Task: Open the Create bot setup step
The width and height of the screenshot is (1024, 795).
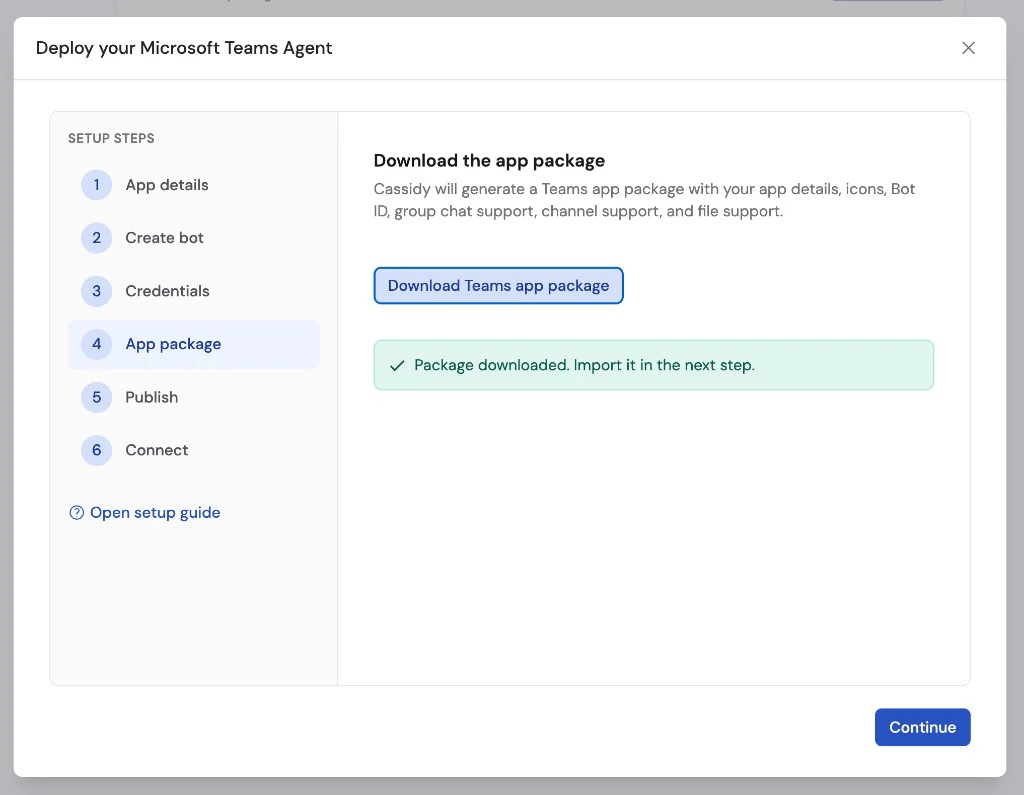Action: (x=193, y=238)
